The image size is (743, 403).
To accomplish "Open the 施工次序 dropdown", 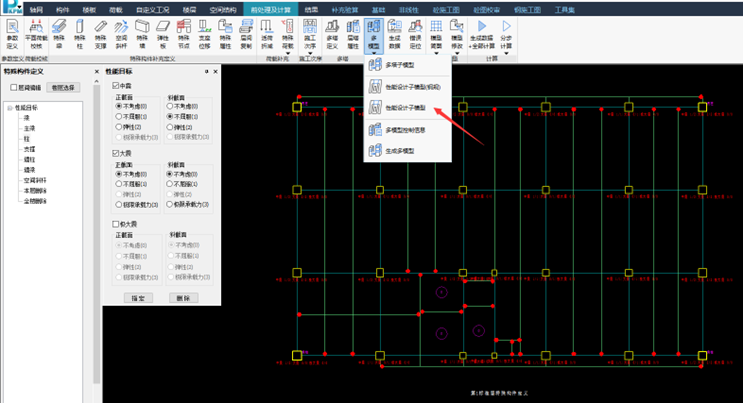I will [310, 53].
